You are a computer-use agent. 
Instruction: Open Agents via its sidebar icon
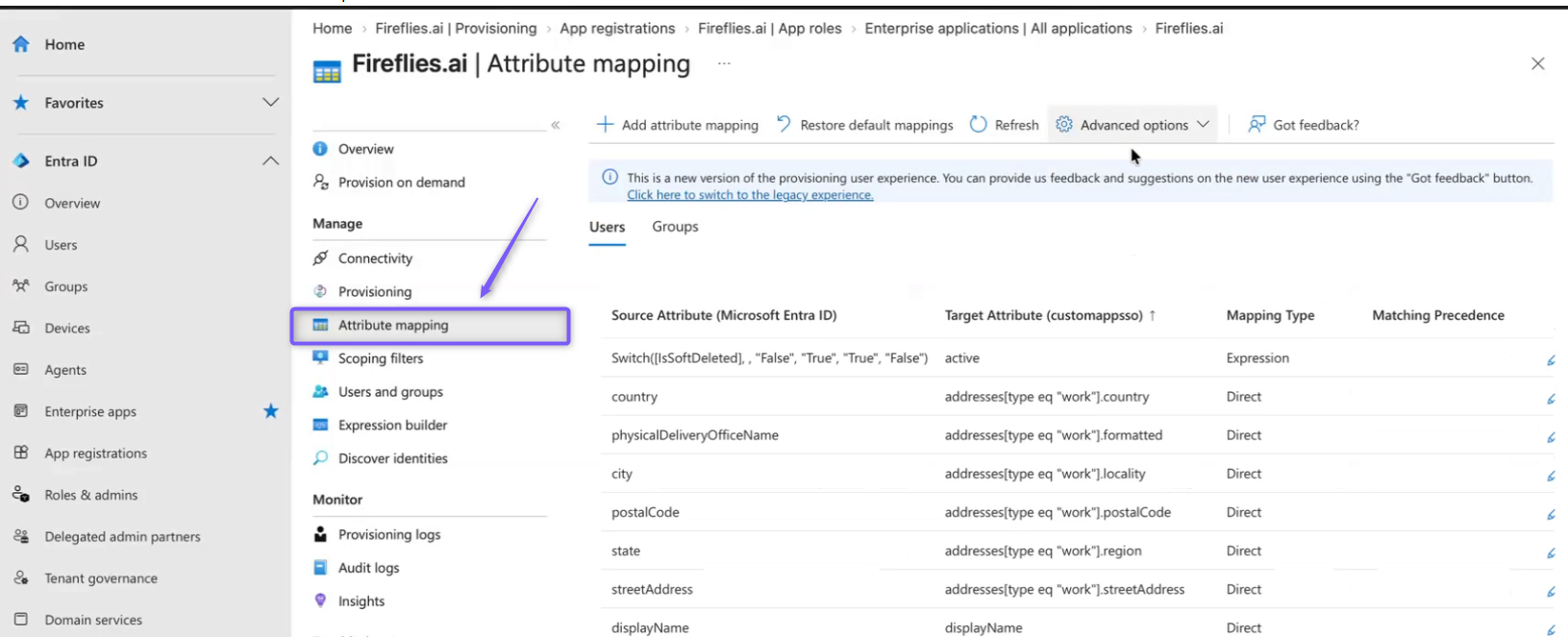click(21, 370)
